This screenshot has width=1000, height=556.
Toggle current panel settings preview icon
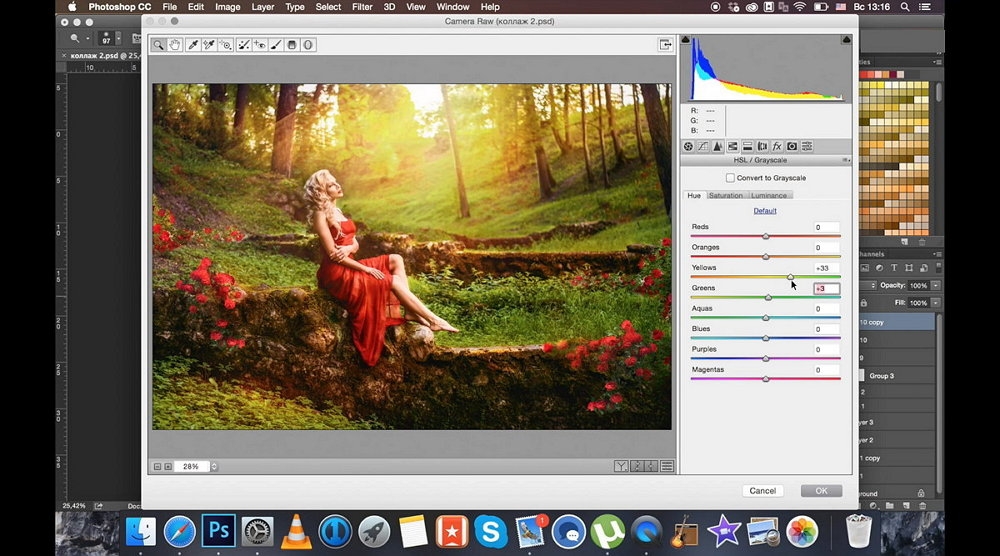[x=667, y=467]
